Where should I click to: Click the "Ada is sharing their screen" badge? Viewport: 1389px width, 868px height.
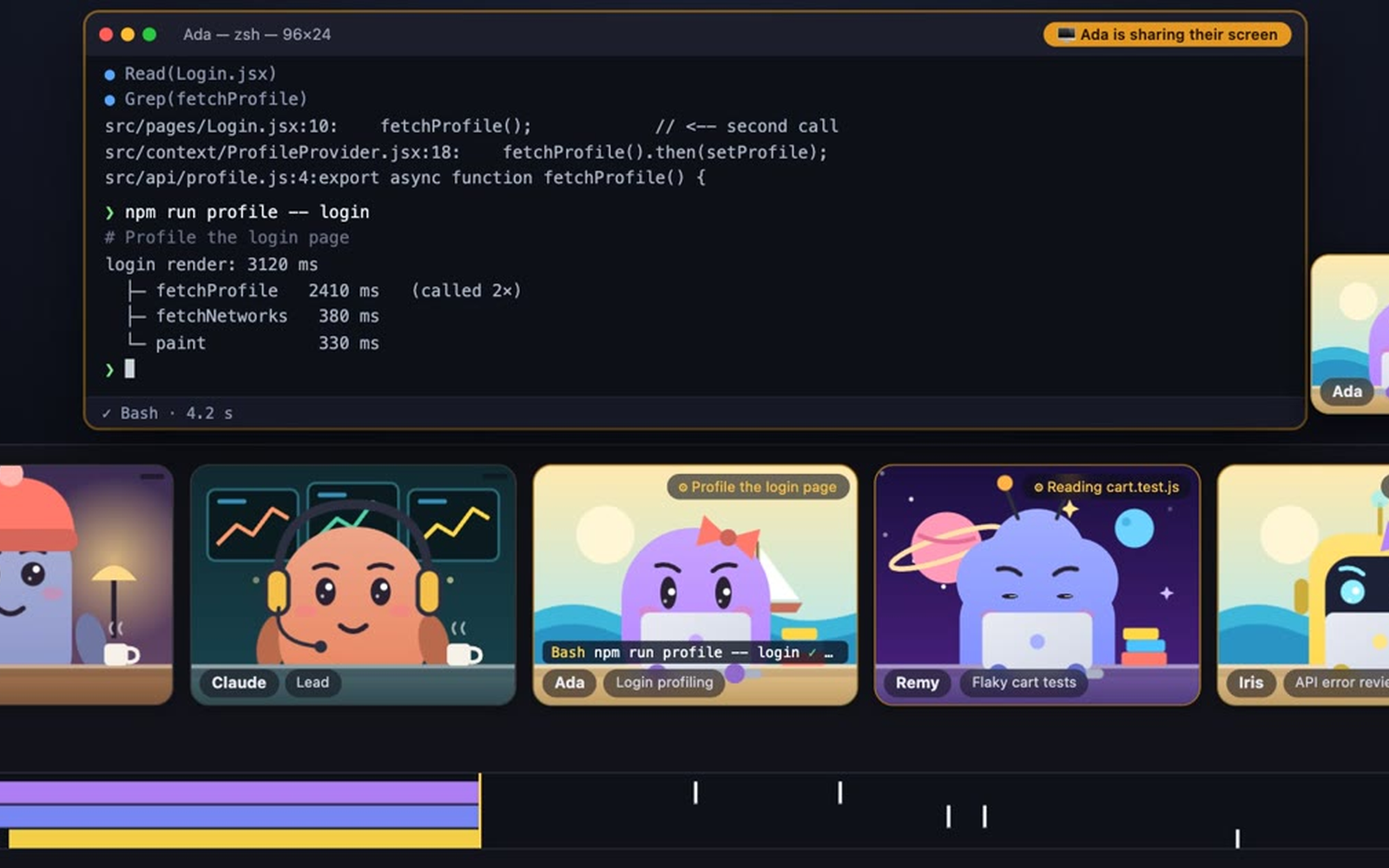(x=1167, y=35)
